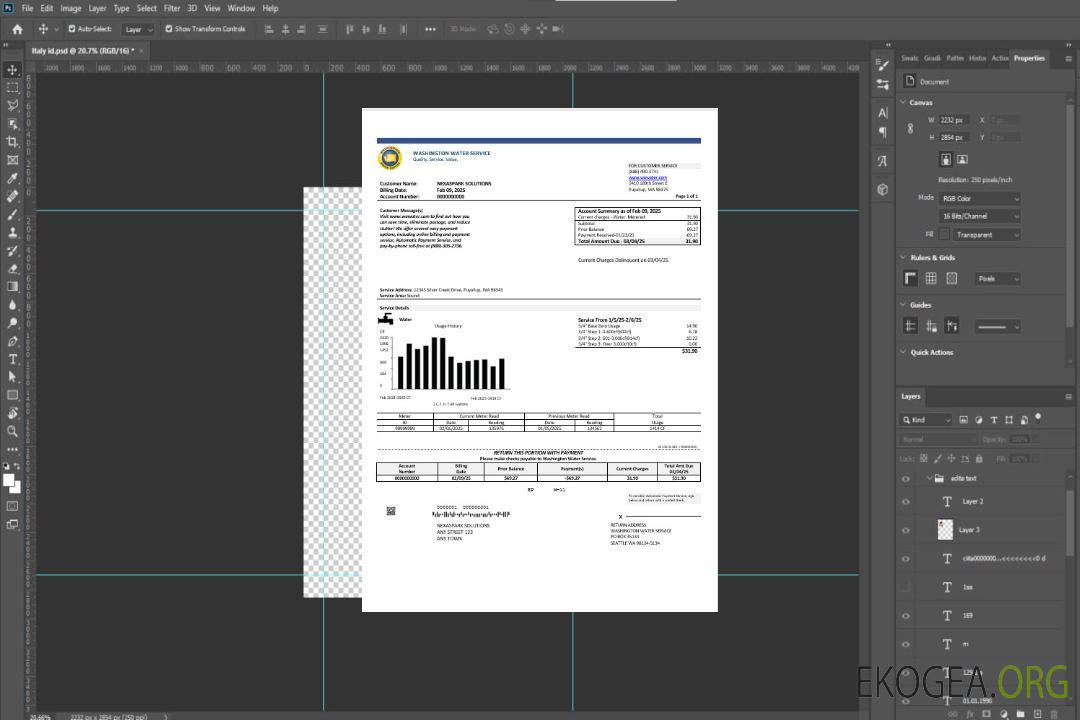Select the Horizontal Type tool
The height and width of the screenshot is (720, 1080).
pyautogui.click(x=13, y=358)
